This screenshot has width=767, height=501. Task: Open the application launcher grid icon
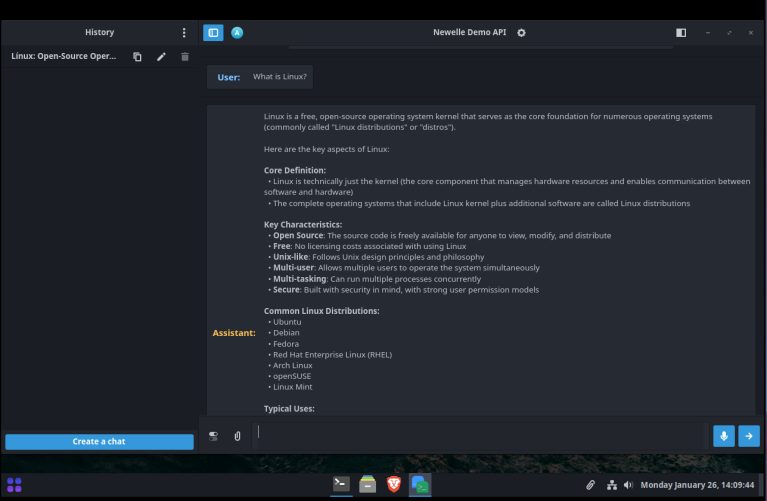pos(15,484)
